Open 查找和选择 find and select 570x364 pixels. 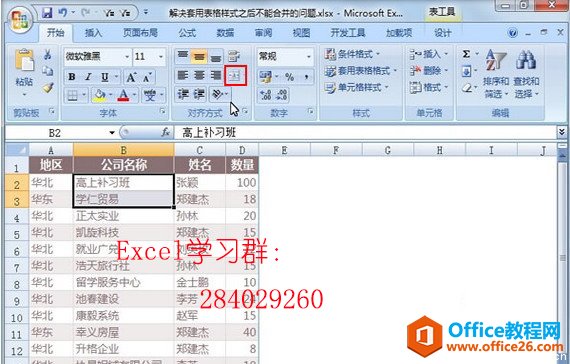[526, 74]
